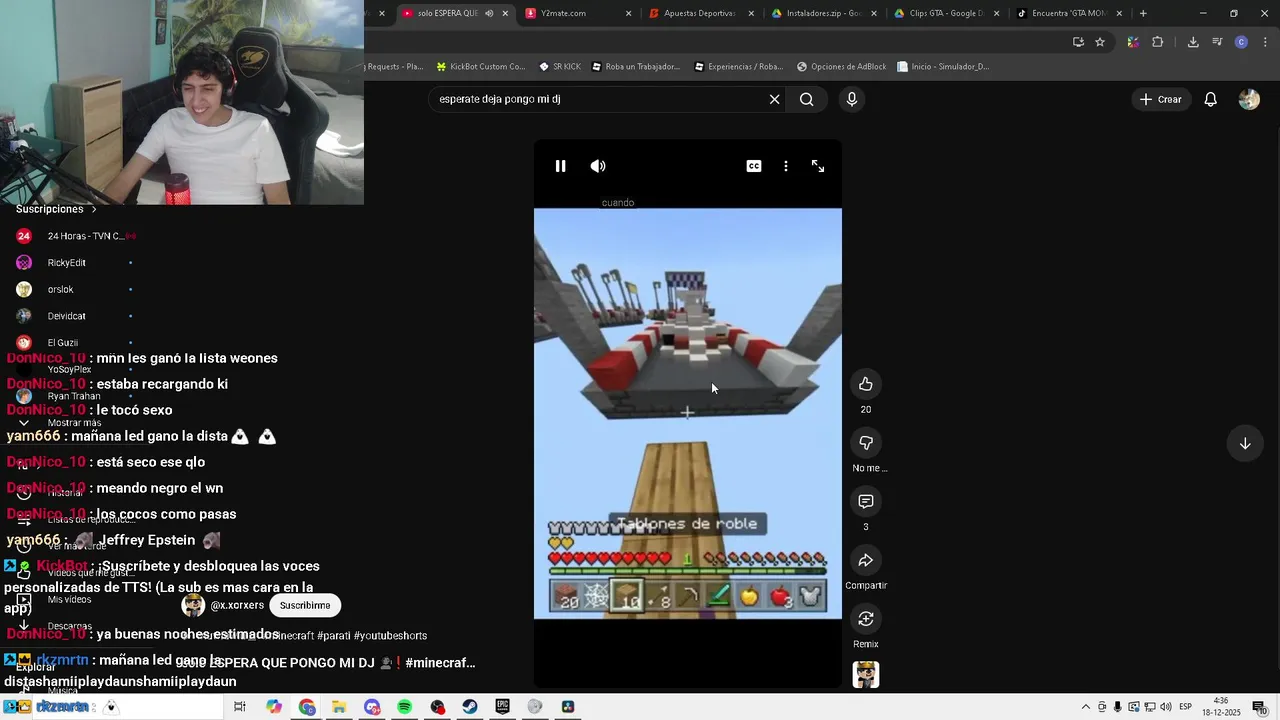
Task: Expand subscriptions with Mostrar más
Action: 74,423
